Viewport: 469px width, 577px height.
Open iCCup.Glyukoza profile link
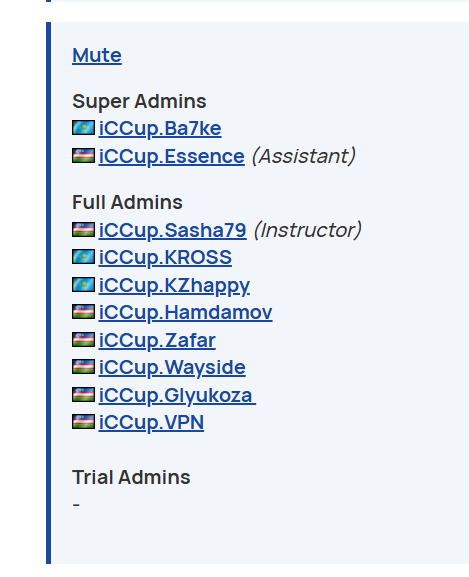(x=177, y=395)
